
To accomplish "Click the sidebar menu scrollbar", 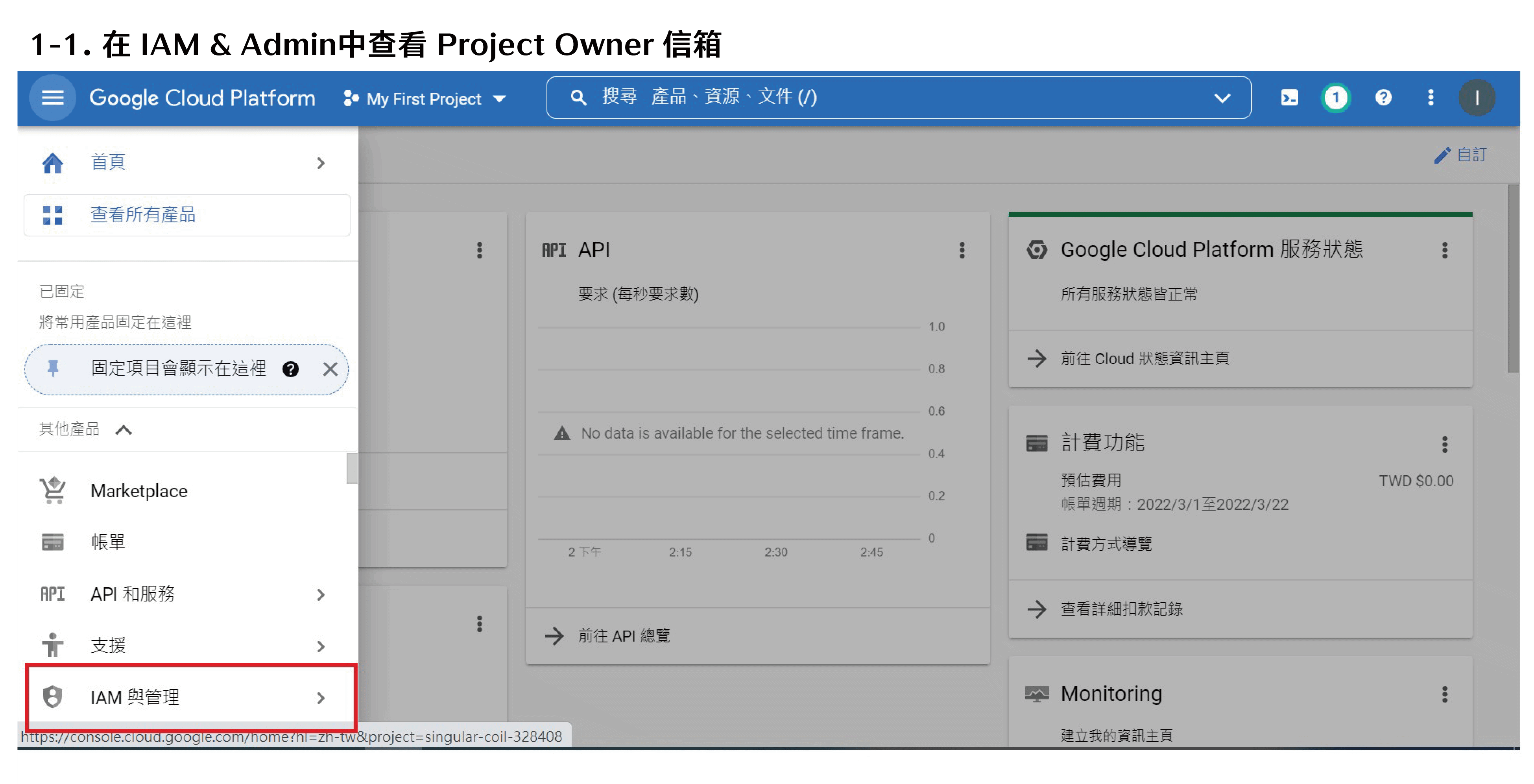I will coord(352,469).
